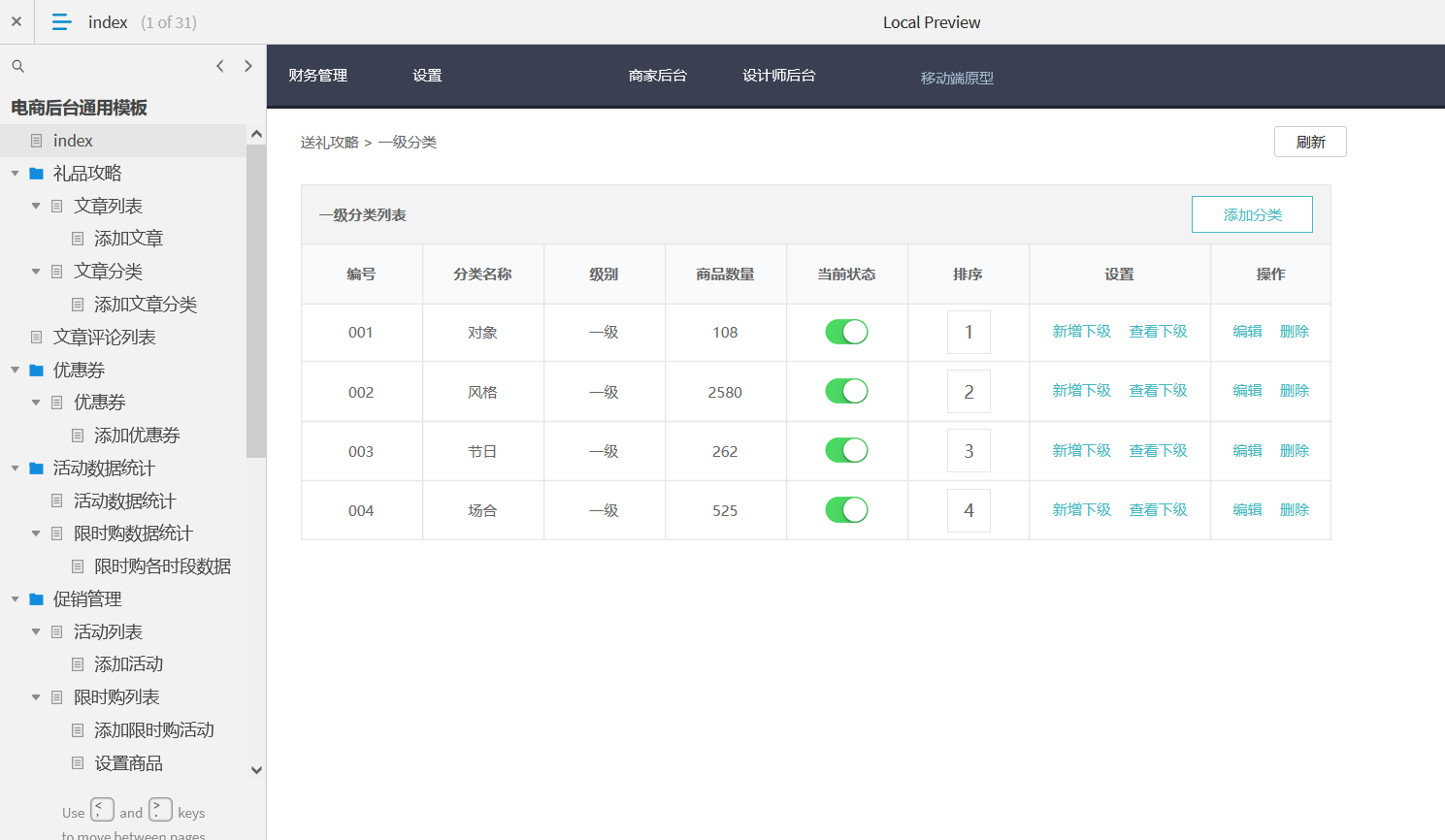Open 设置商品 page in tree

(x=128, y=763)
